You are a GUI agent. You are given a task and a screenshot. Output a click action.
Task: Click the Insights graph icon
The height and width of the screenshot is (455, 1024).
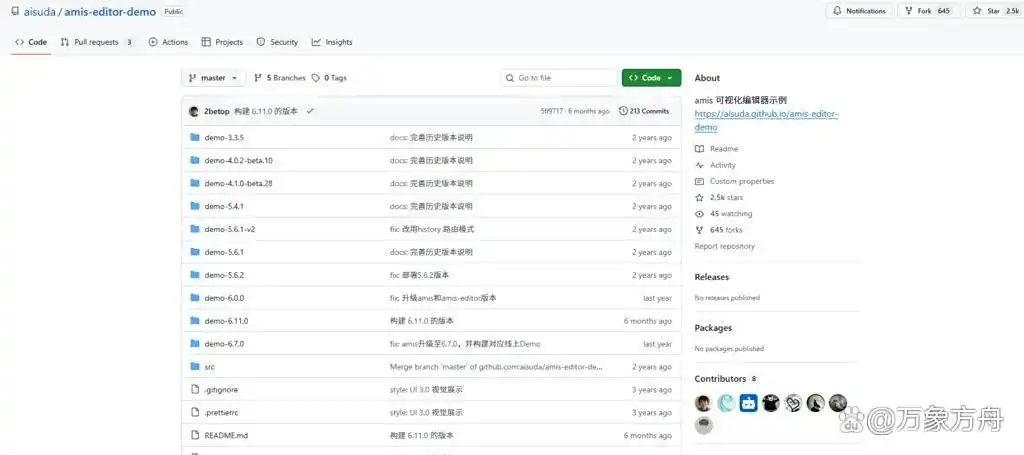(x=316, y=42)
